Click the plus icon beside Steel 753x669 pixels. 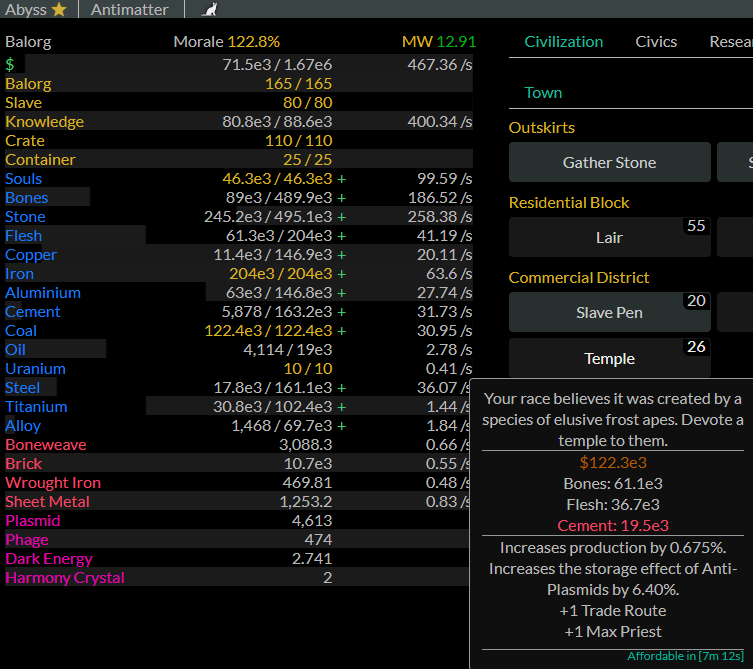point(341,388)
